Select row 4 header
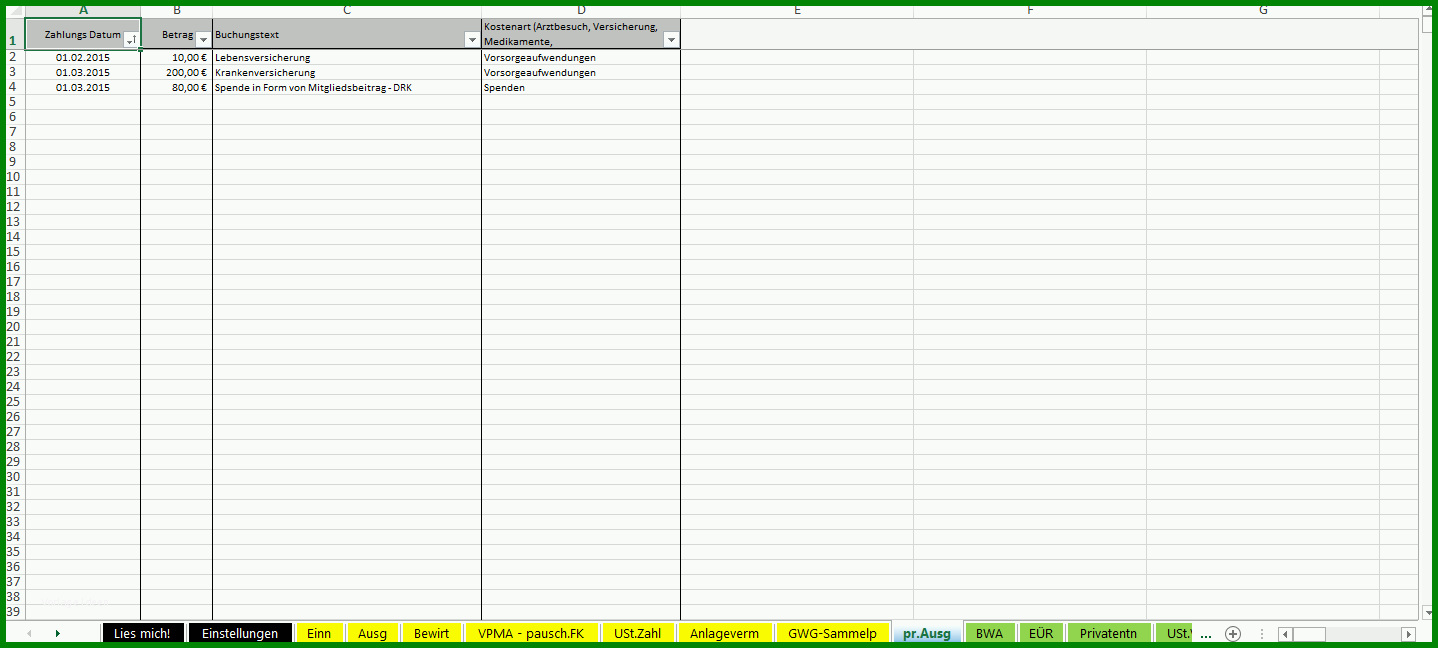This screenshot has height=648, width=1438. click(x=14, y=87)
